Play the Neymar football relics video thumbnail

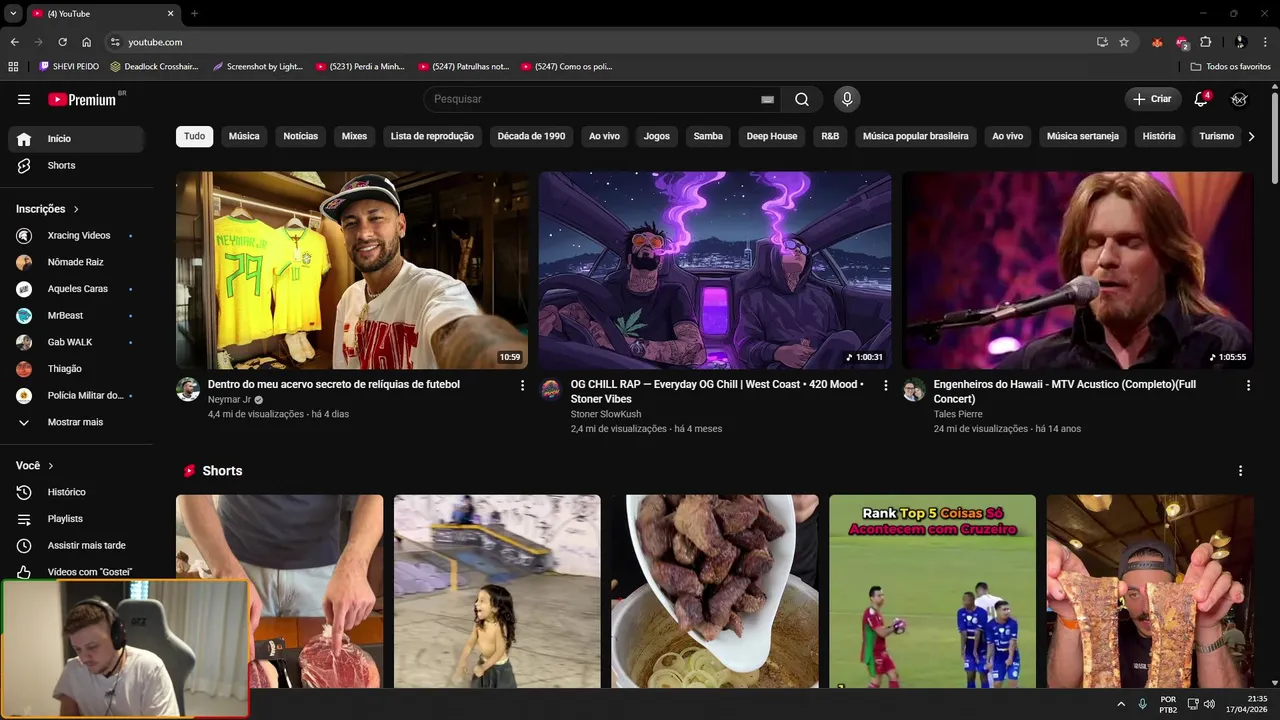(x=352, y=270)
